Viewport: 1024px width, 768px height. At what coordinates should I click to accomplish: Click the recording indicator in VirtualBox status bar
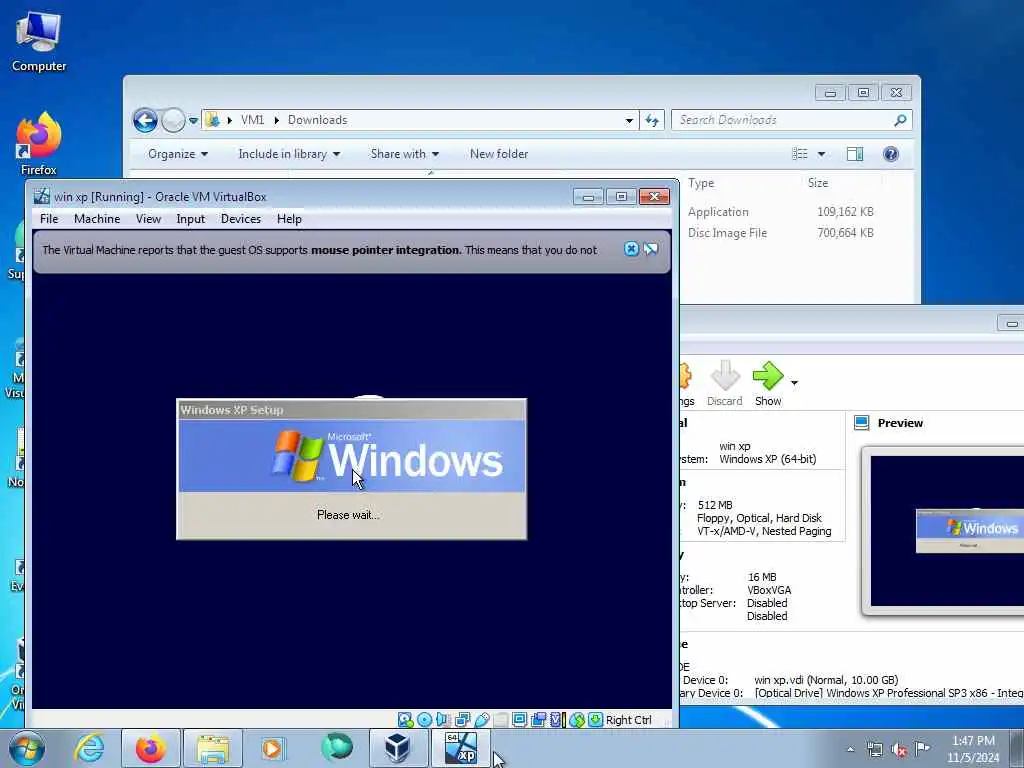click(539, 720)
